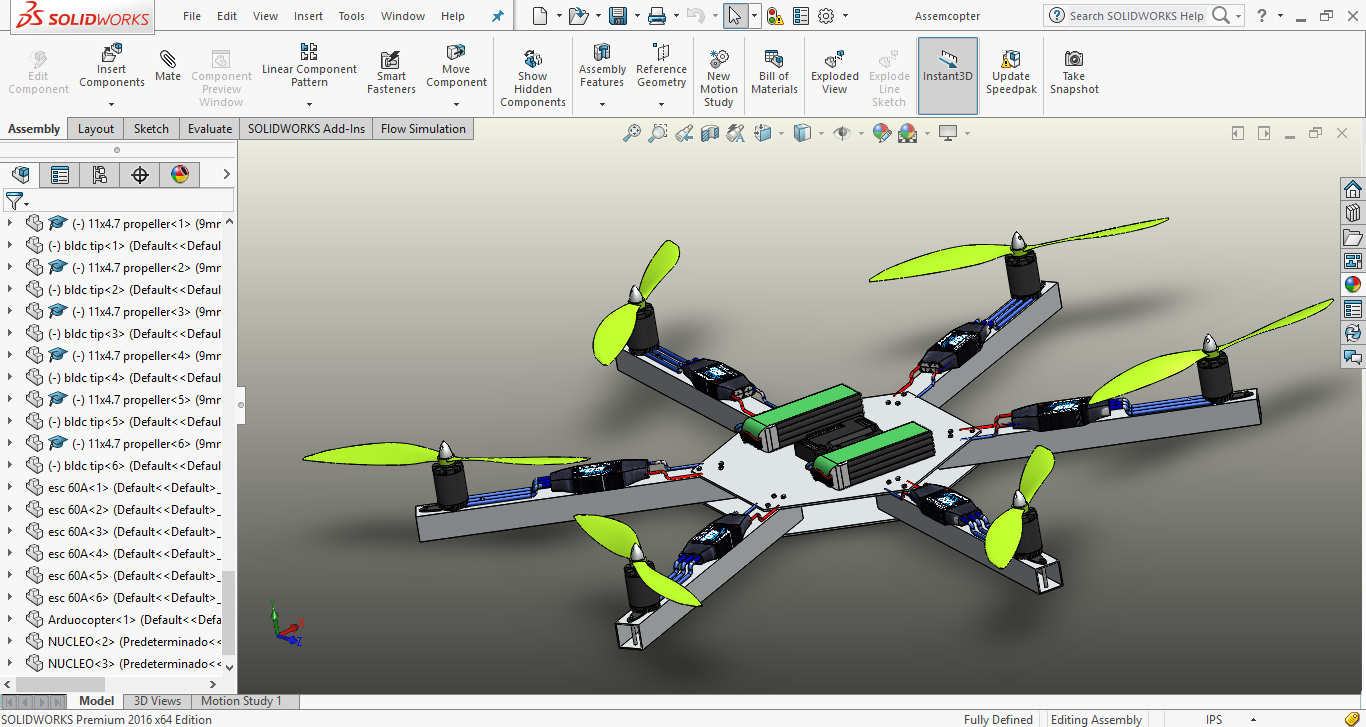
Task: Open the DisplayManager tab icon
Action: [x=180, y=175]
